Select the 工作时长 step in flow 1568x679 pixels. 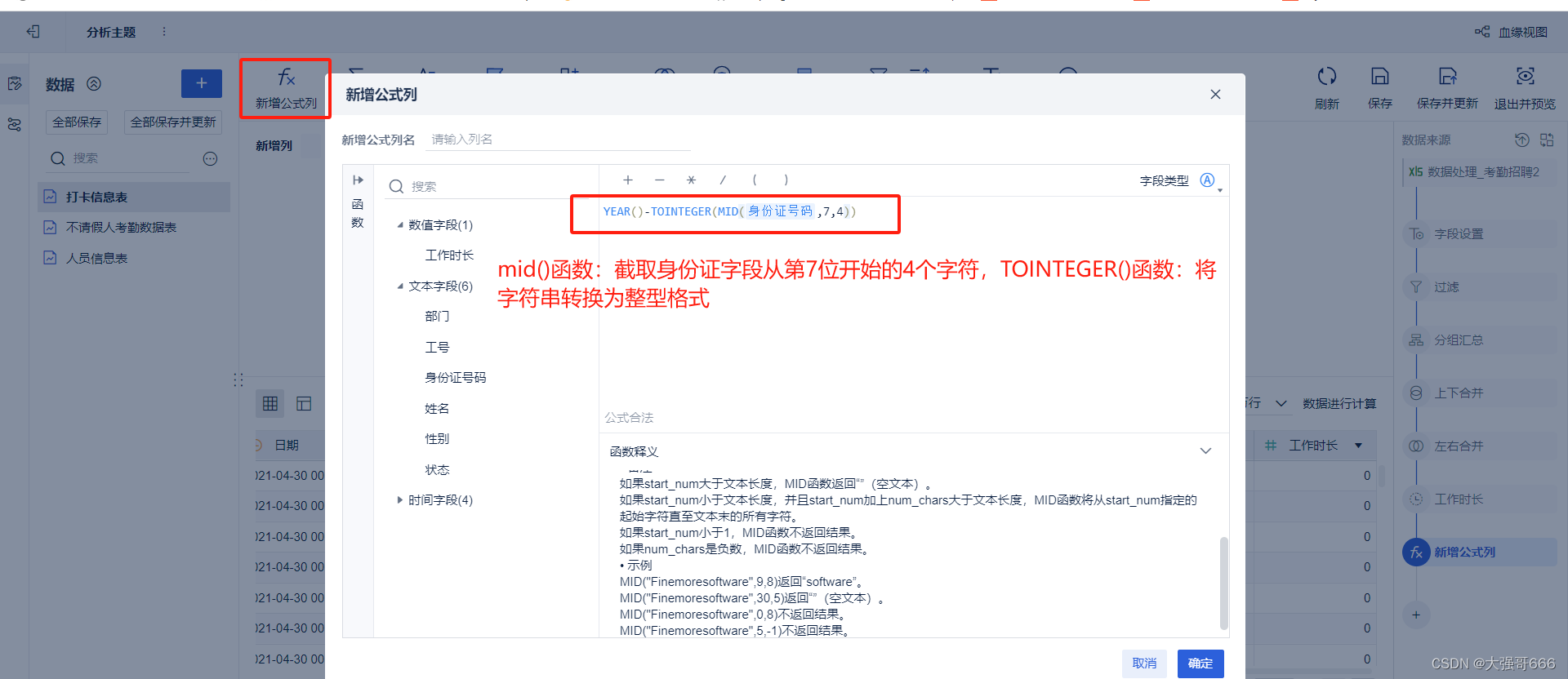tap(1481, 499)
